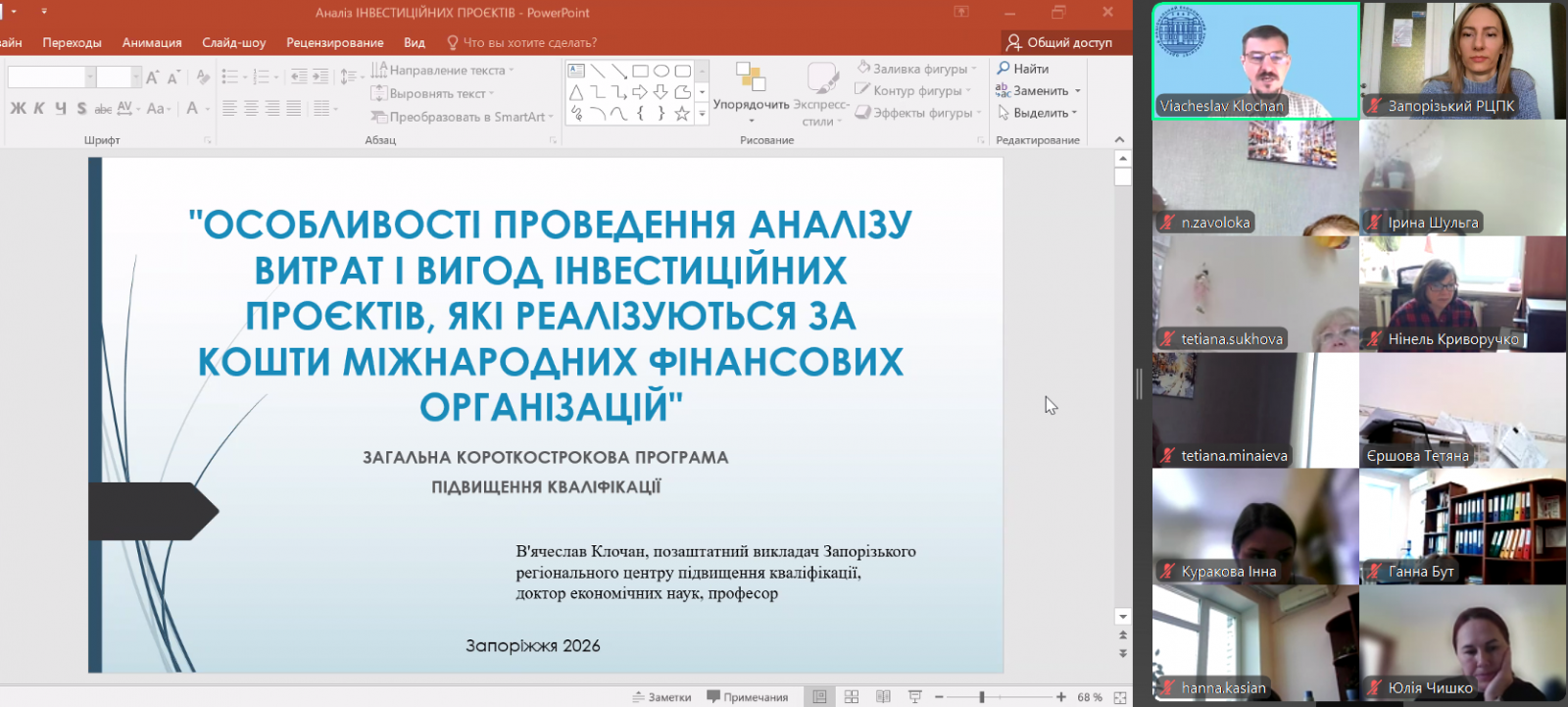Screen dimensions: 1568x707
Task: Select Viacheslav Klochan's video tile
Action: click(1255, 61)
